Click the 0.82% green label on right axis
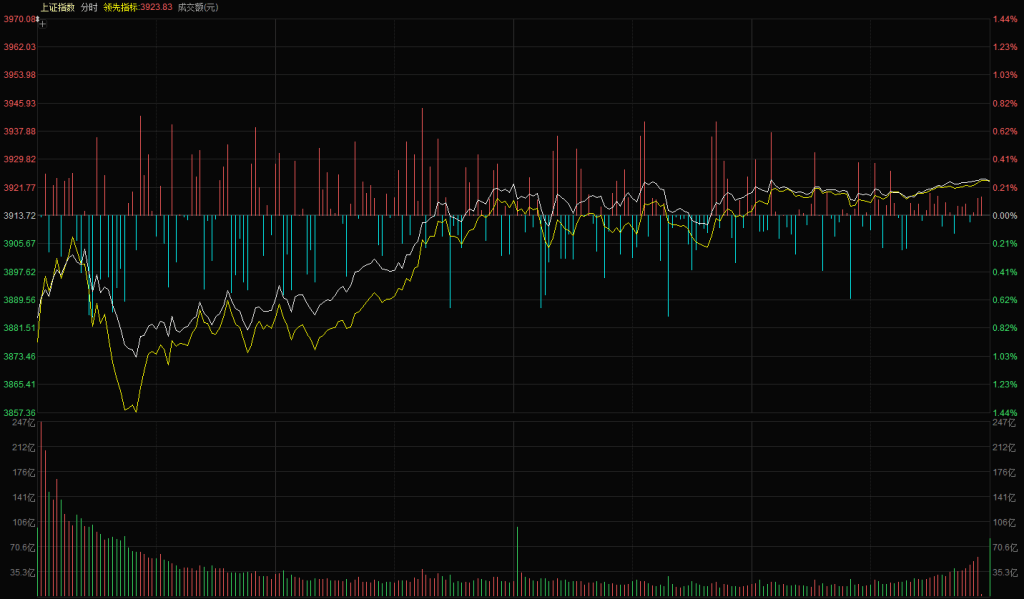 (x=1004, y=328)
